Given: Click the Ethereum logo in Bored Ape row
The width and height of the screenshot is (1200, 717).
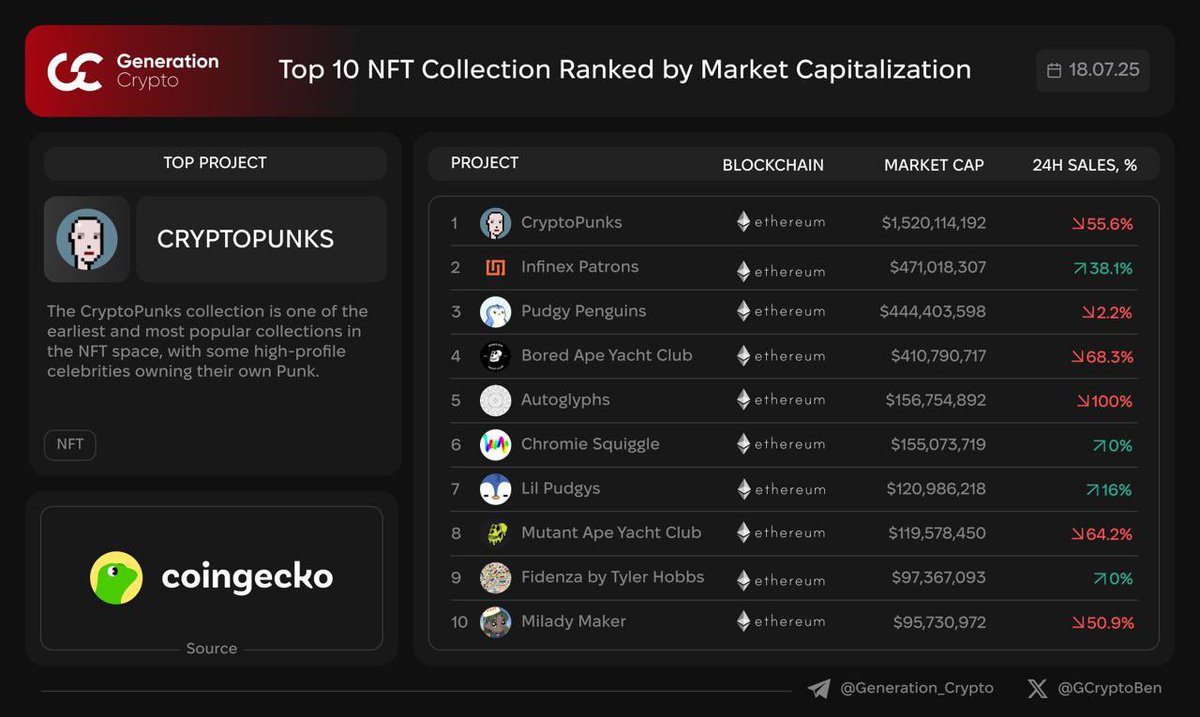Looking at the screenshot, I should coord(743,355).
